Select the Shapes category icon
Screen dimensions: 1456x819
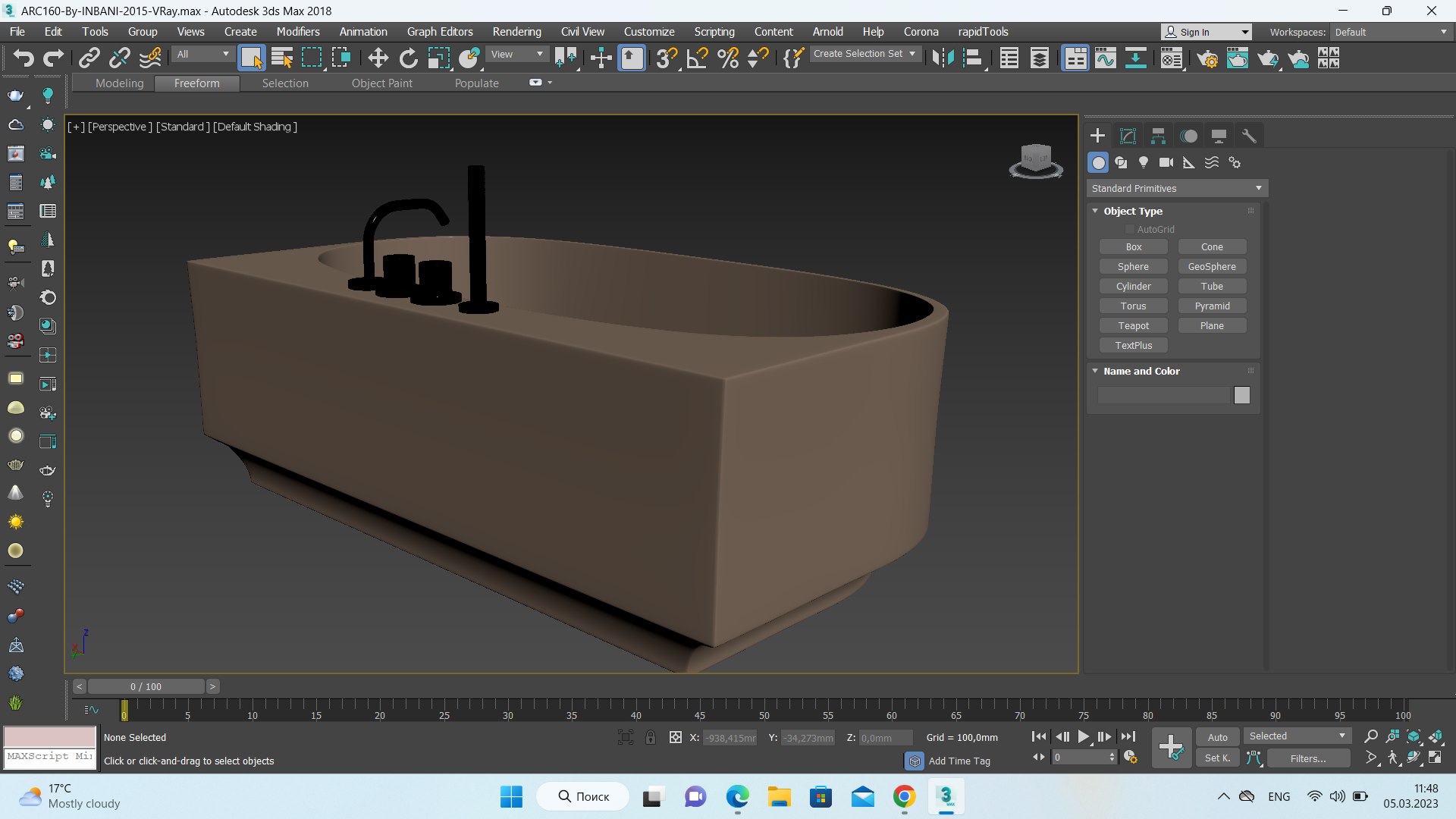(1121, 162)
